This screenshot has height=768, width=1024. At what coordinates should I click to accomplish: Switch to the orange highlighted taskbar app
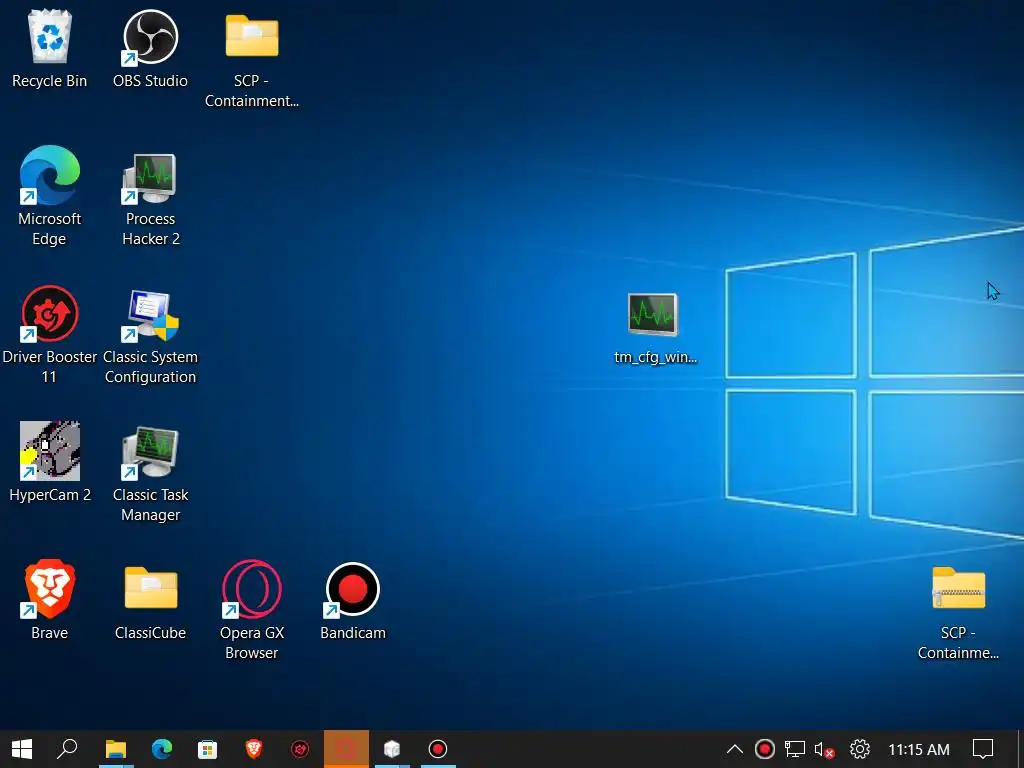point(346,749)
